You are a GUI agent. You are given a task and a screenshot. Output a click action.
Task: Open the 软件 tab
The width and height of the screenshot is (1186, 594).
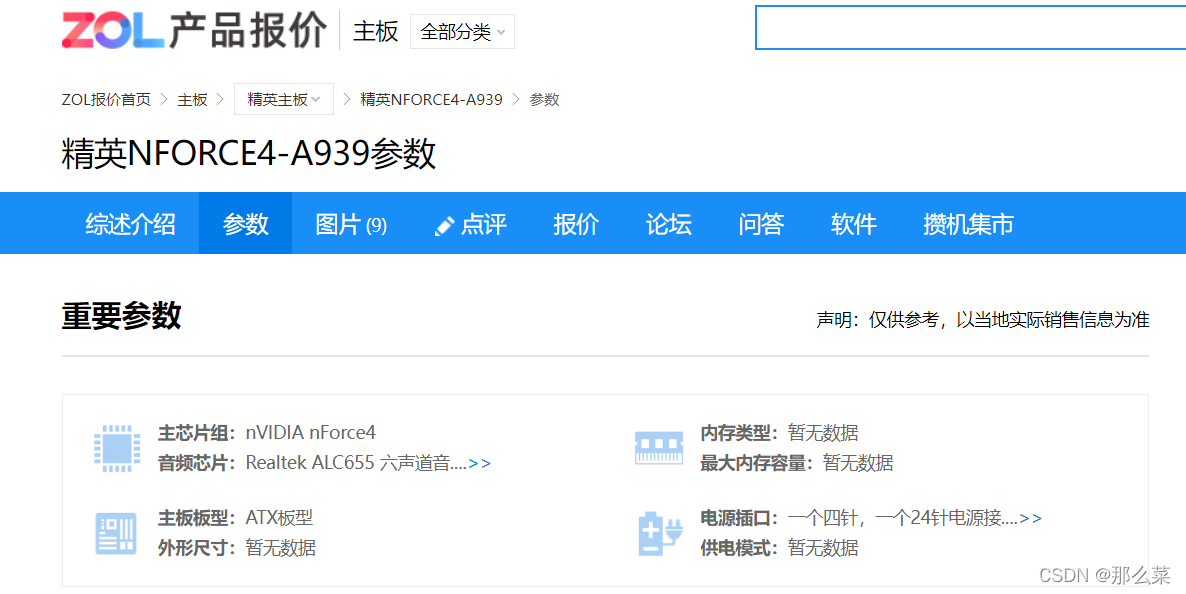point(854,224)
